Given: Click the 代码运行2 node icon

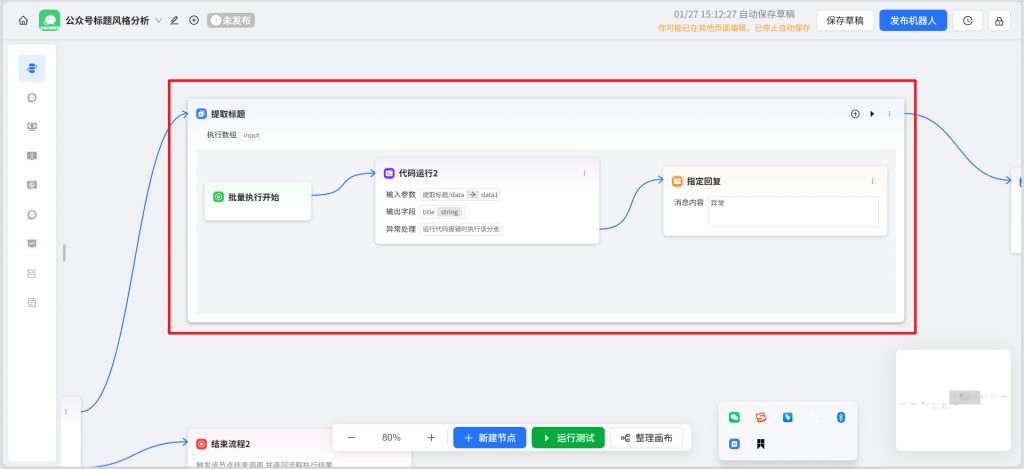Looking at the screenshot, I should tap(389, 173).
